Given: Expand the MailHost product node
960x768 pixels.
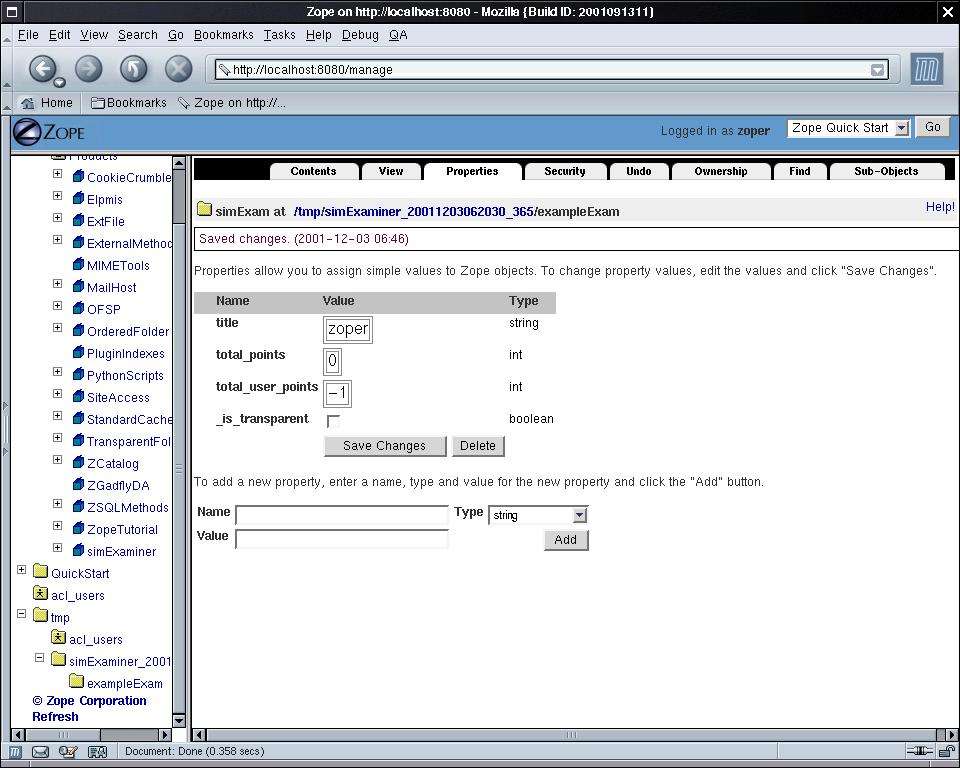Looking at the screenshot, I should tap(58, 284).
